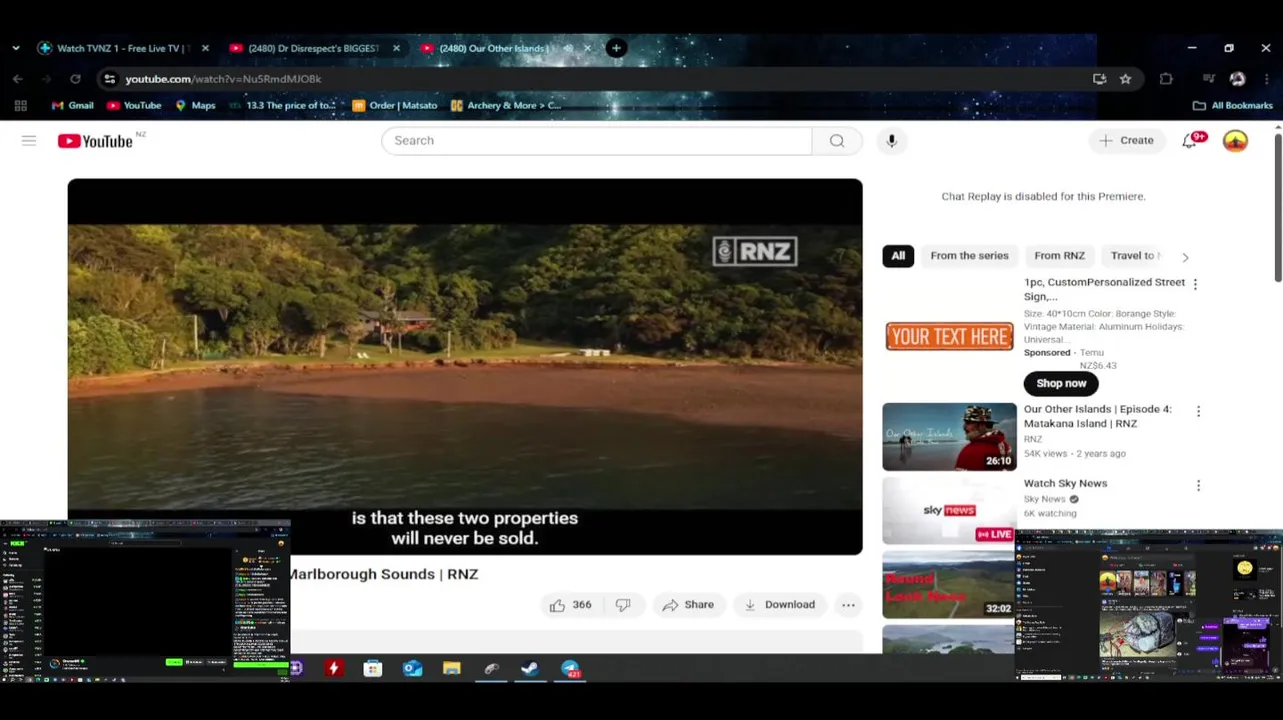Select the All filter chip

[898, 256]
